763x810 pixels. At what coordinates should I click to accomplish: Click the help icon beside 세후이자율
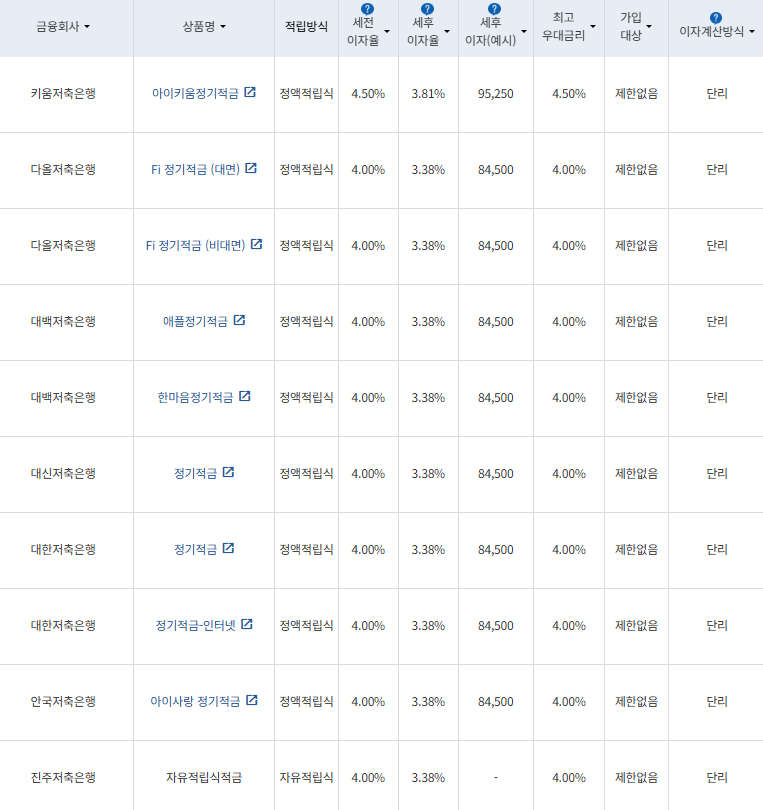coord(426,9)
